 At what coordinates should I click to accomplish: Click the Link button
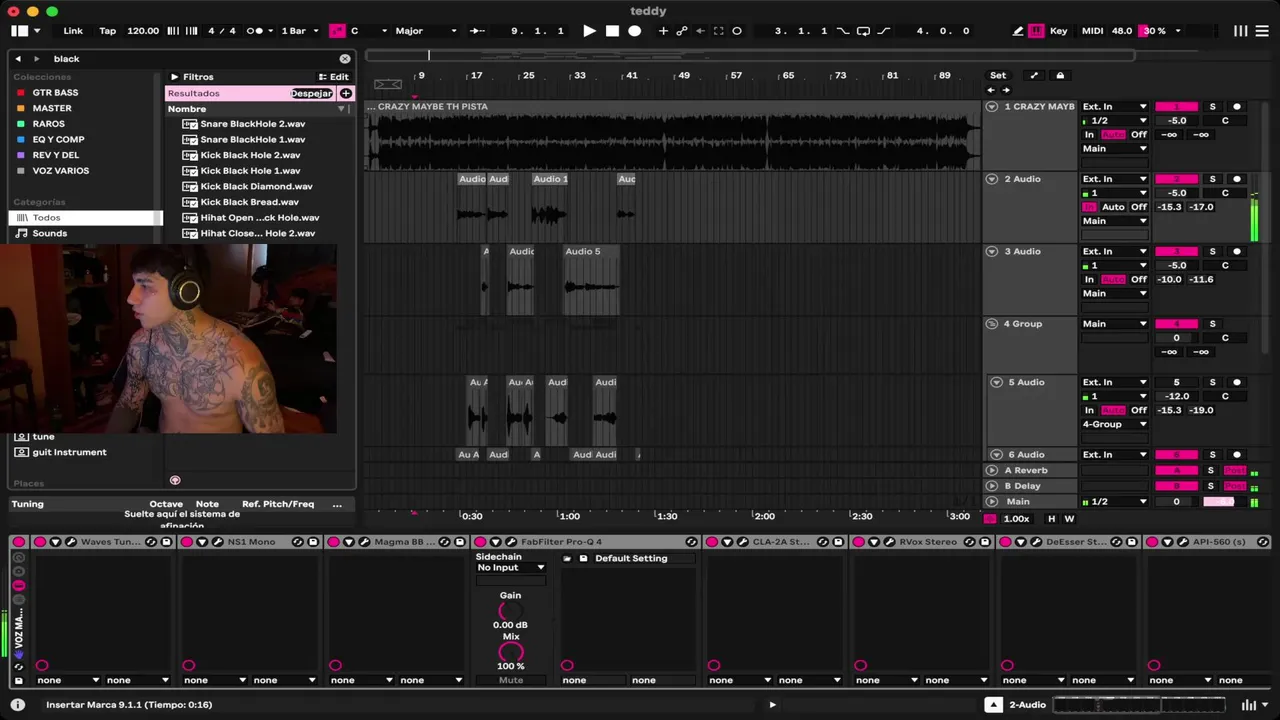click(73, 31)
